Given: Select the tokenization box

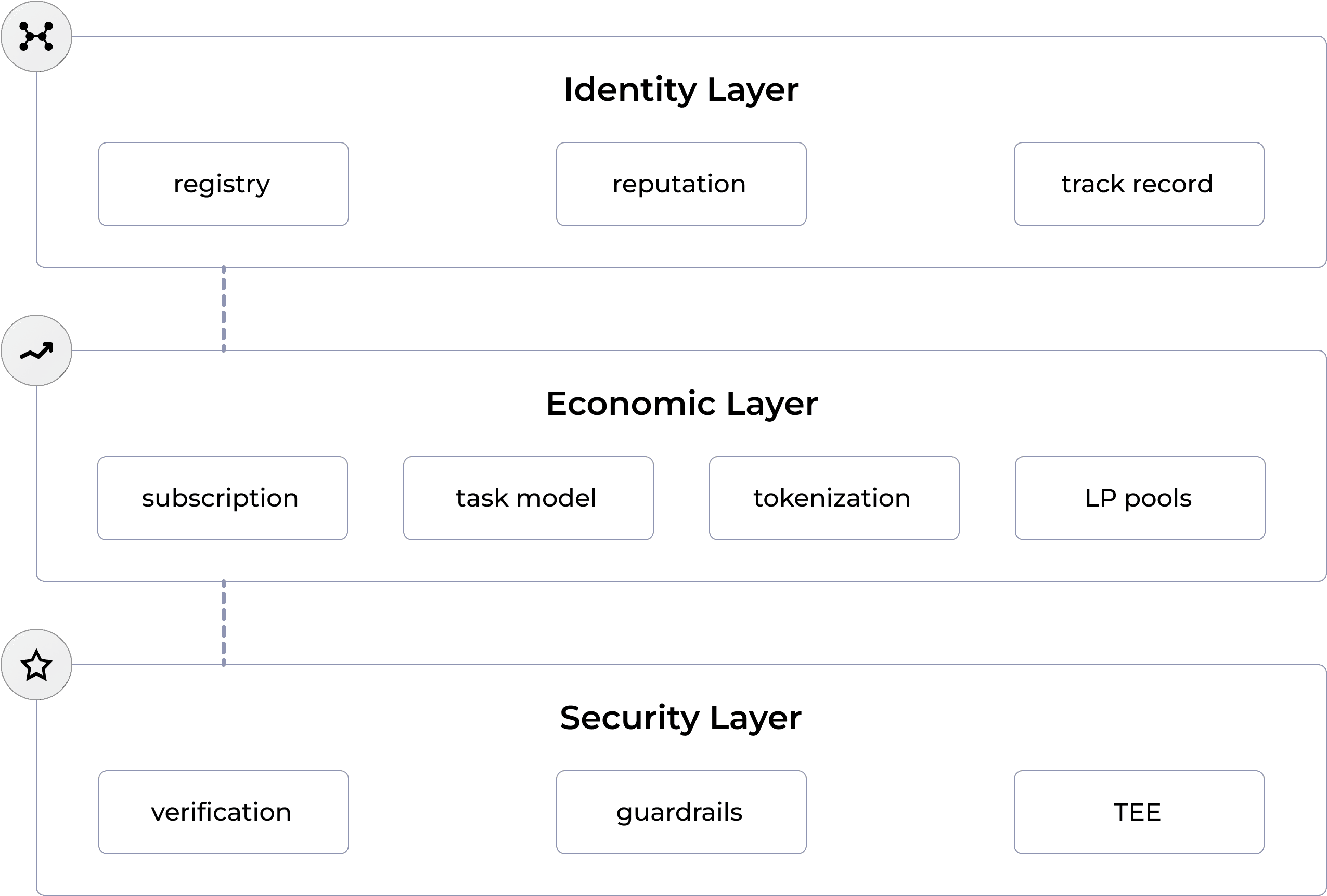Looking at the screenshot, I should point(834,498).
